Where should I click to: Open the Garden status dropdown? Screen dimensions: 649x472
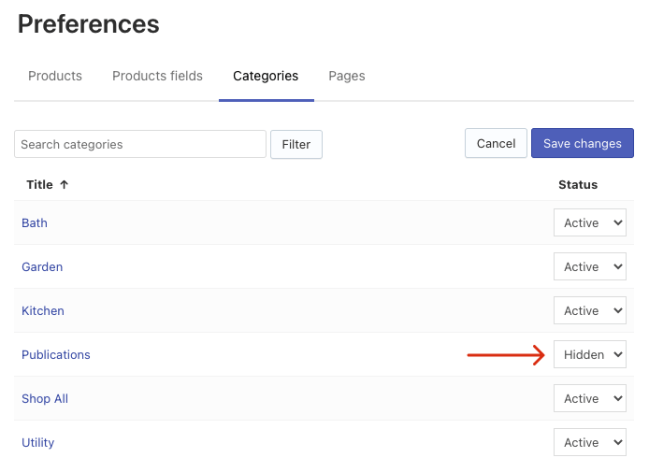tap(590, 267)
